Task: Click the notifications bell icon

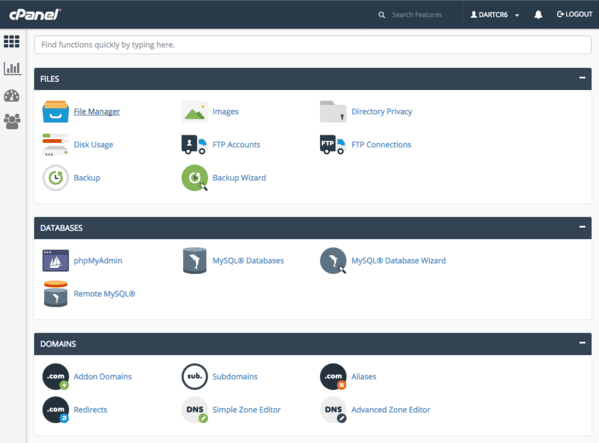Action: pyautogui.click(x=538, y=15)
